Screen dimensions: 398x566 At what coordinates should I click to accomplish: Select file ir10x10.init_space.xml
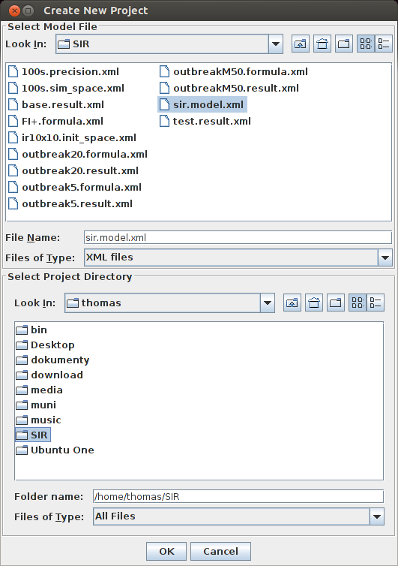pos(72,138)
